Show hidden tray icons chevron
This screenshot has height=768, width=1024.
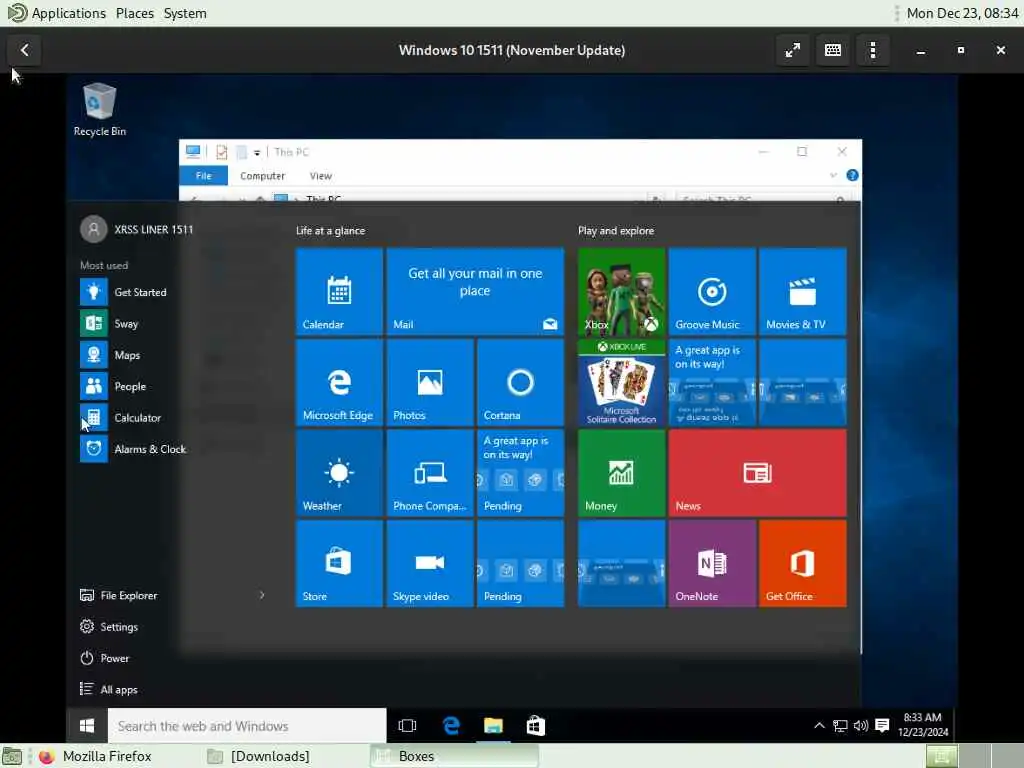click(819, 725)
